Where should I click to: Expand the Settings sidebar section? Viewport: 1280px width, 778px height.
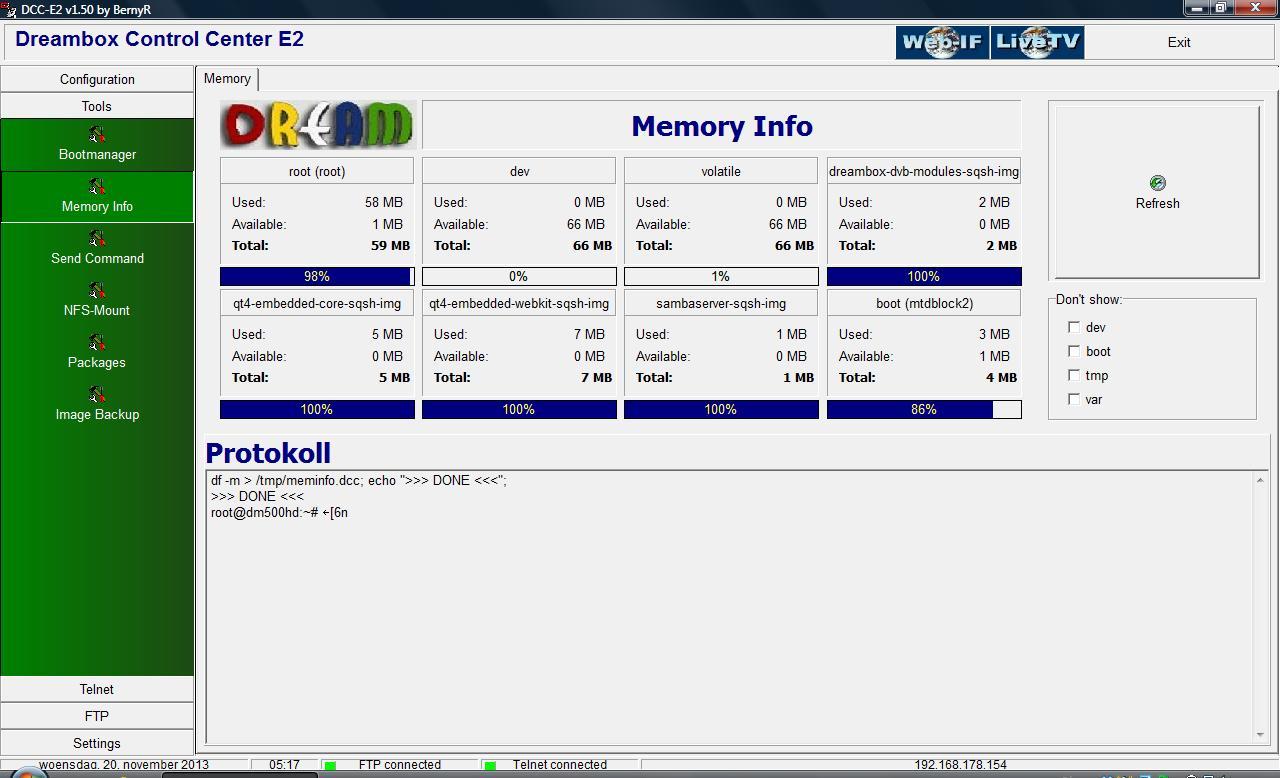pyautogui.click(x=97, y=743)
